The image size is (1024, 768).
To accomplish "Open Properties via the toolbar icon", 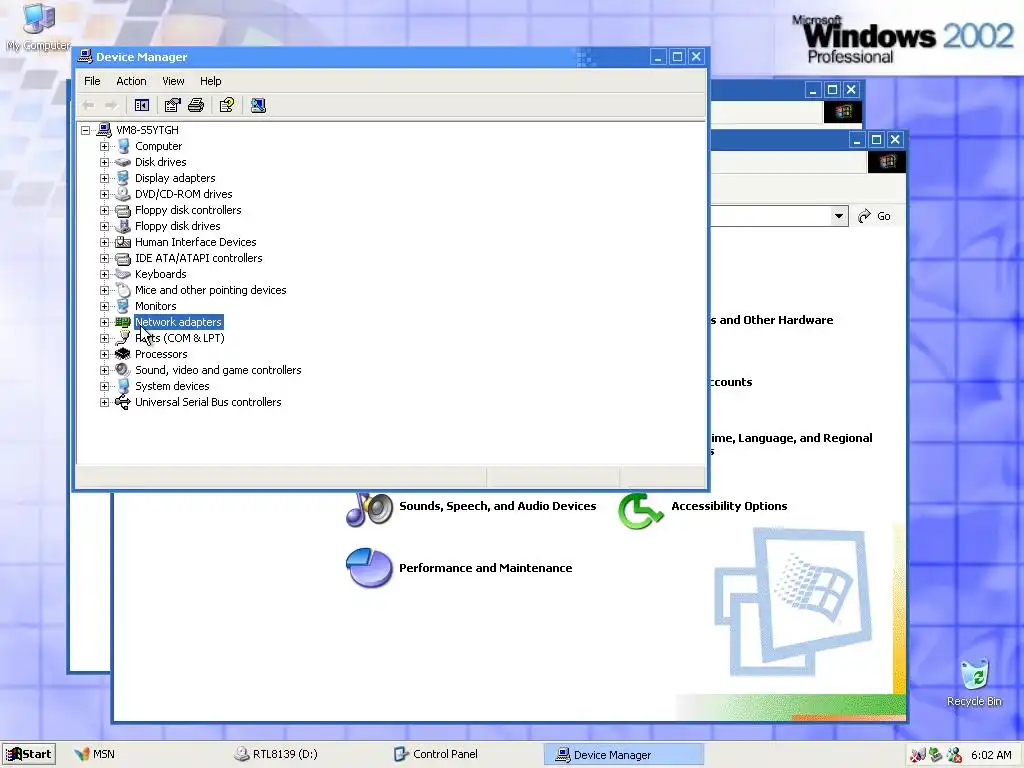I will point(172,105).
